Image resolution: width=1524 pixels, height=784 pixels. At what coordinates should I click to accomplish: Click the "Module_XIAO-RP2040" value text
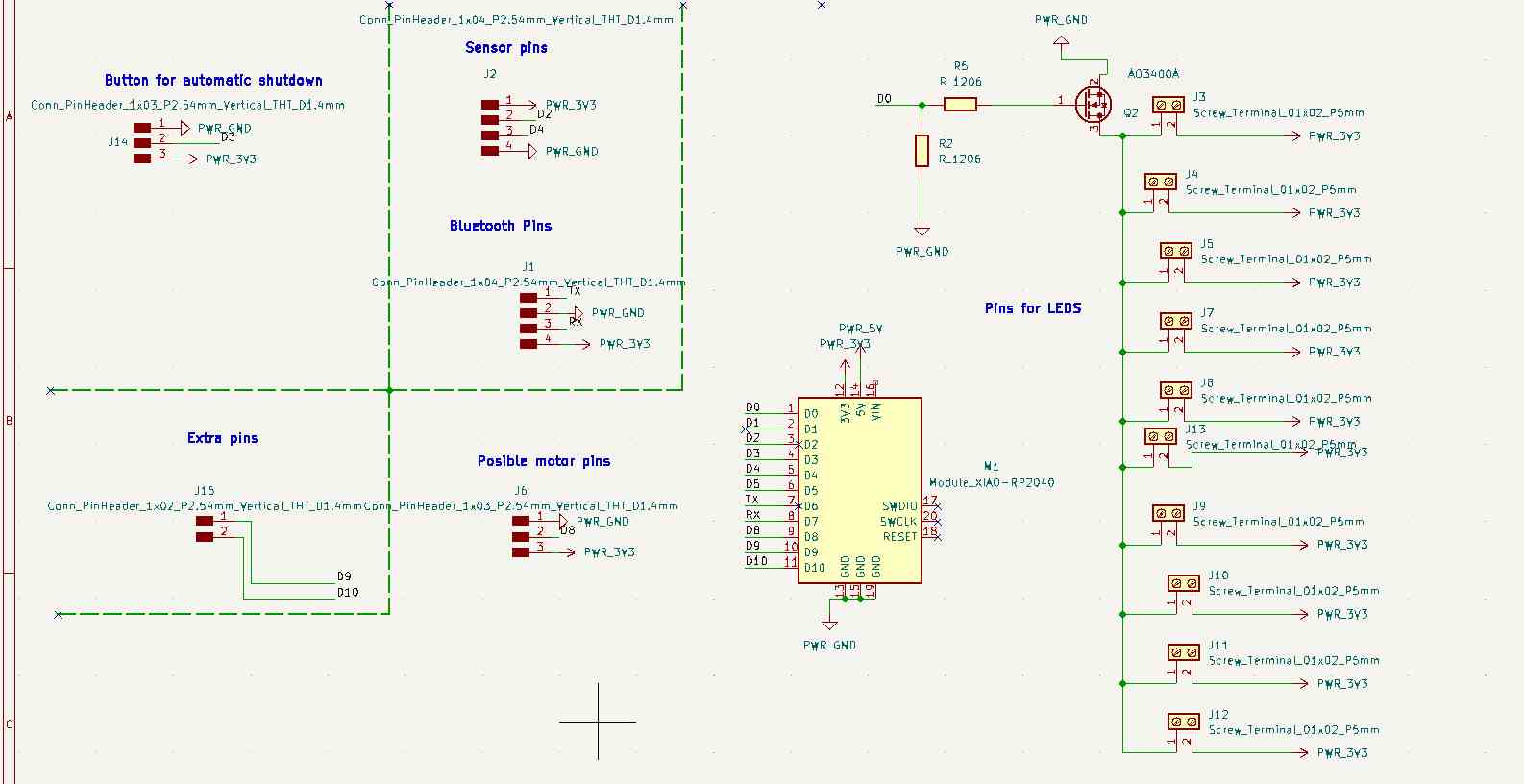tap(992, 482)
